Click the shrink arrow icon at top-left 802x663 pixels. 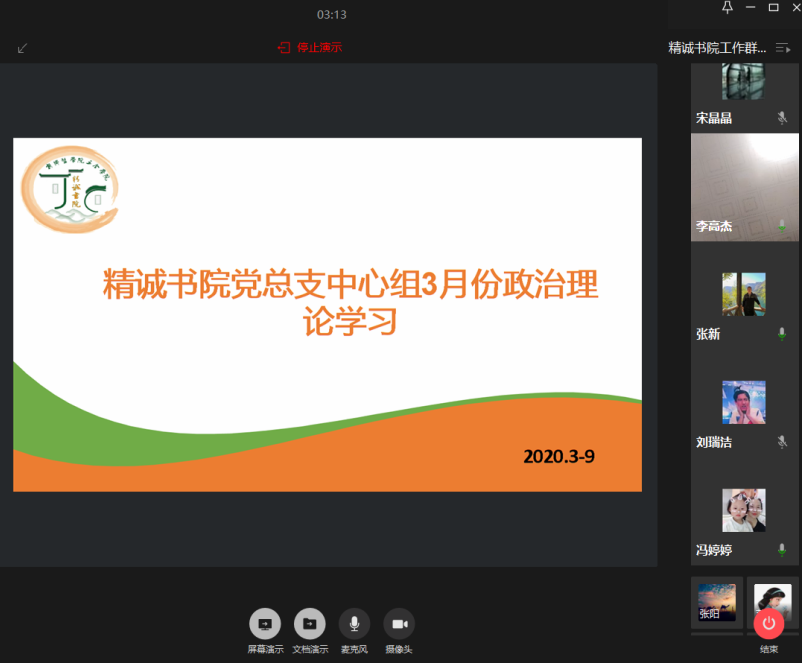(x=23, y=47)
